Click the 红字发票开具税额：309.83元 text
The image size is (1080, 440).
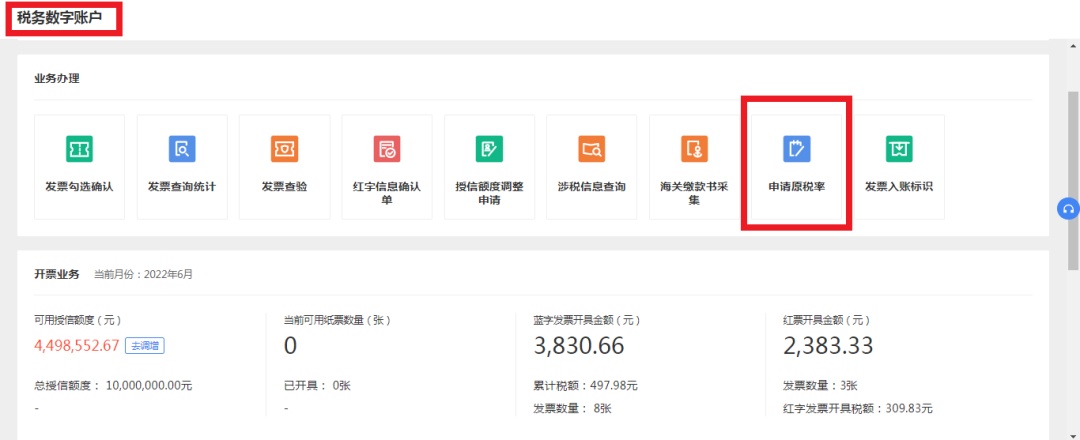click(x=858, y=409)
